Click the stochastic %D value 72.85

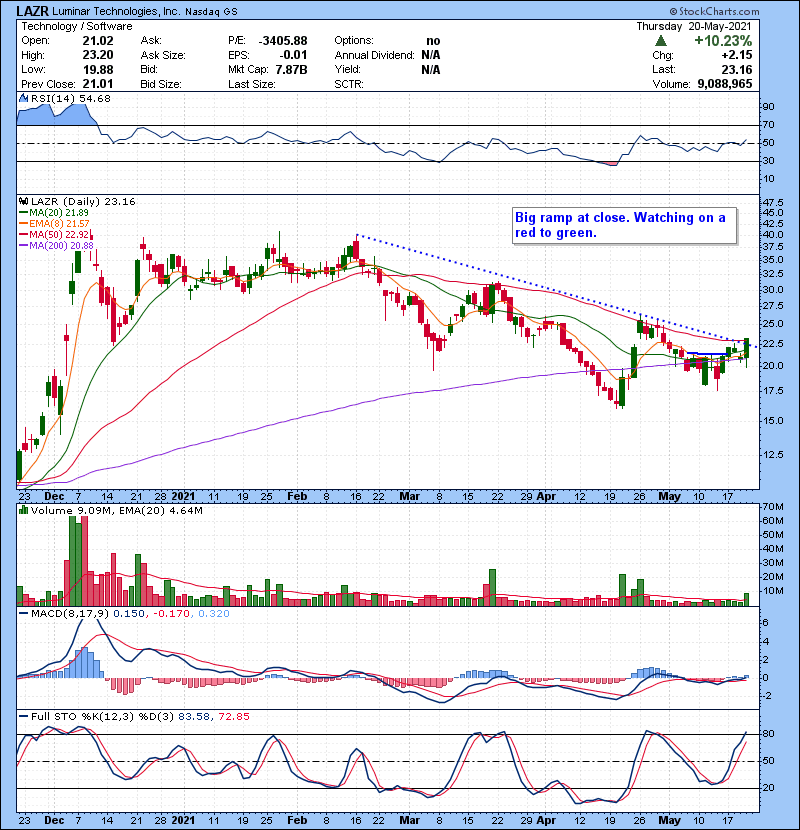(x=233, y=717)
